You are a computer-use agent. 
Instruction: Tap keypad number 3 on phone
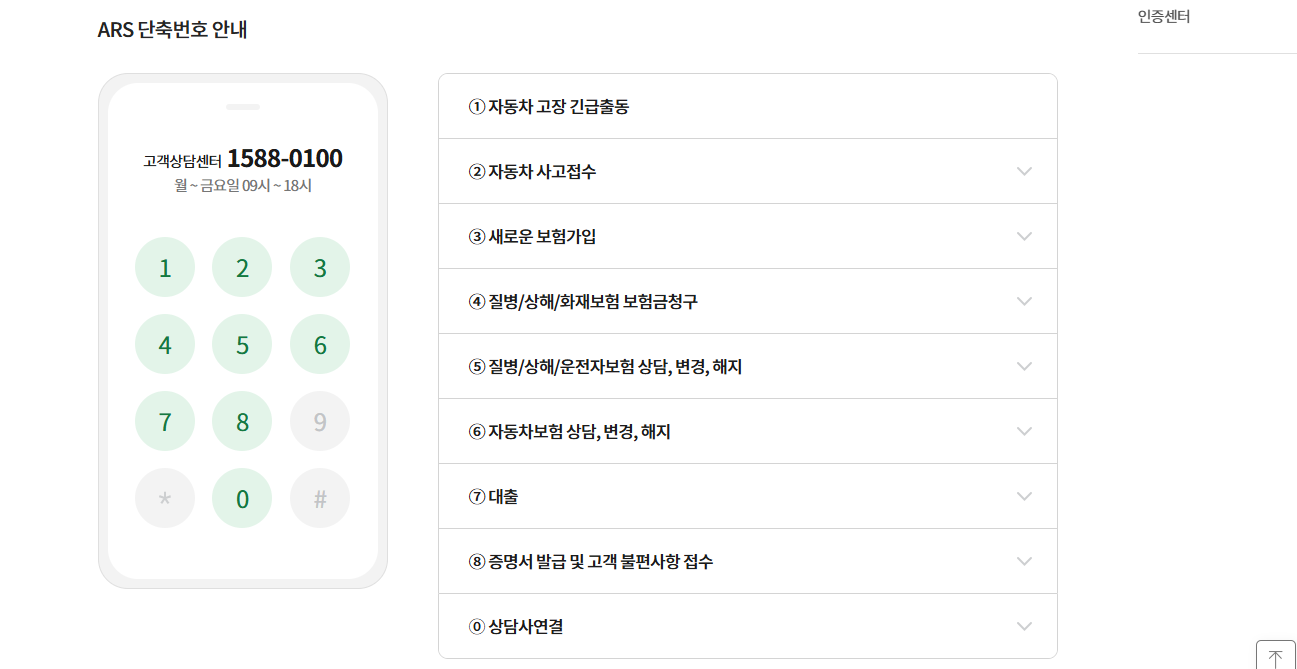point(320,267)
